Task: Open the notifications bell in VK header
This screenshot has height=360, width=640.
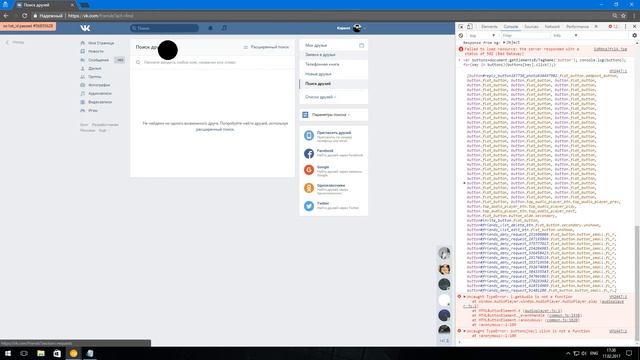Action: pyautogui.click(x=211, y=28)
